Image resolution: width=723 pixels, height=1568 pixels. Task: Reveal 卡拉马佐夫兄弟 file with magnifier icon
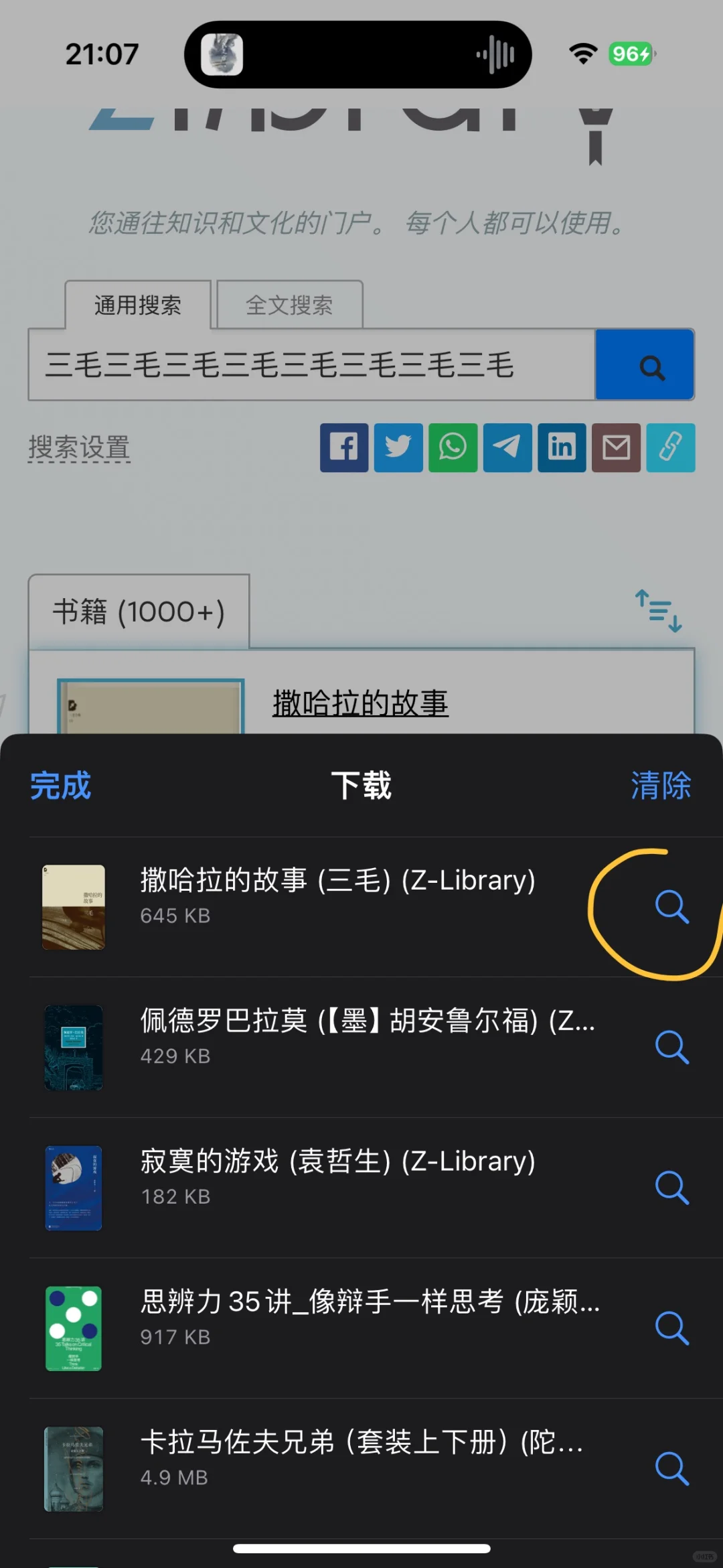click(671, 1469)
